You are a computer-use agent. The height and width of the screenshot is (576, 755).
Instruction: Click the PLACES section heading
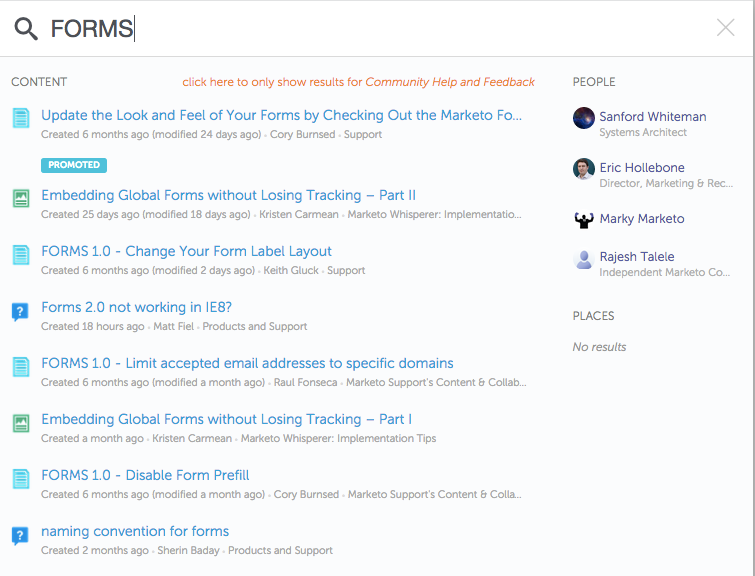pos(593,316)
